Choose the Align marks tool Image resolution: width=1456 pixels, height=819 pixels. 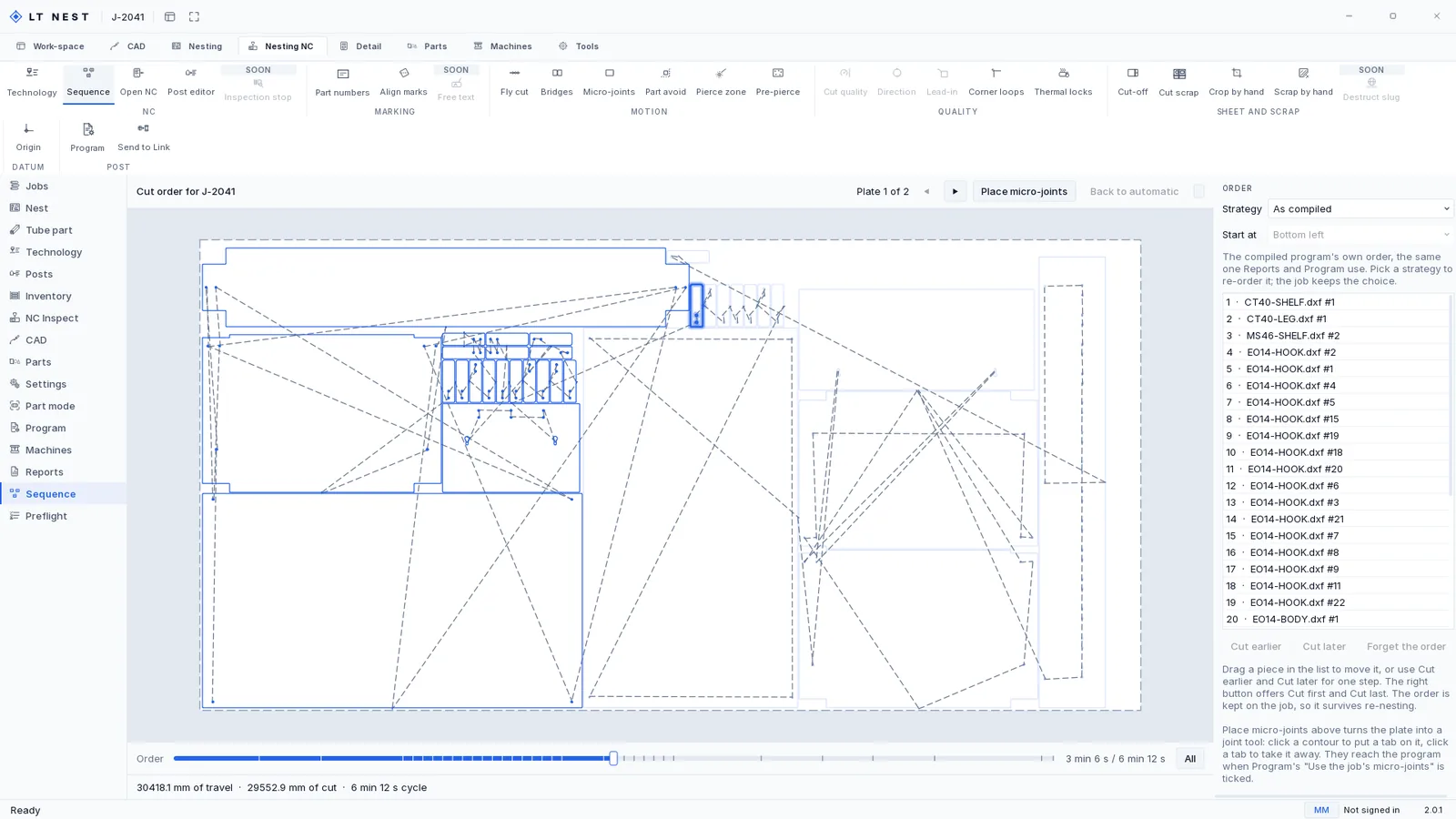click(403, 82)
